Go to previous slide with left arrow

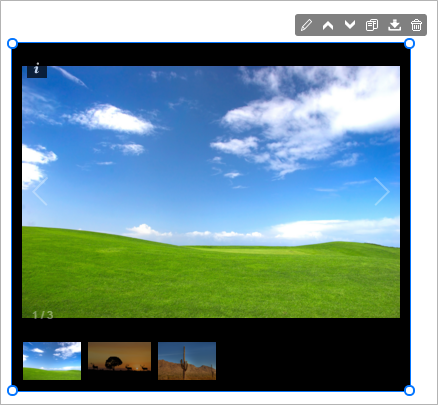coord(40,191)
